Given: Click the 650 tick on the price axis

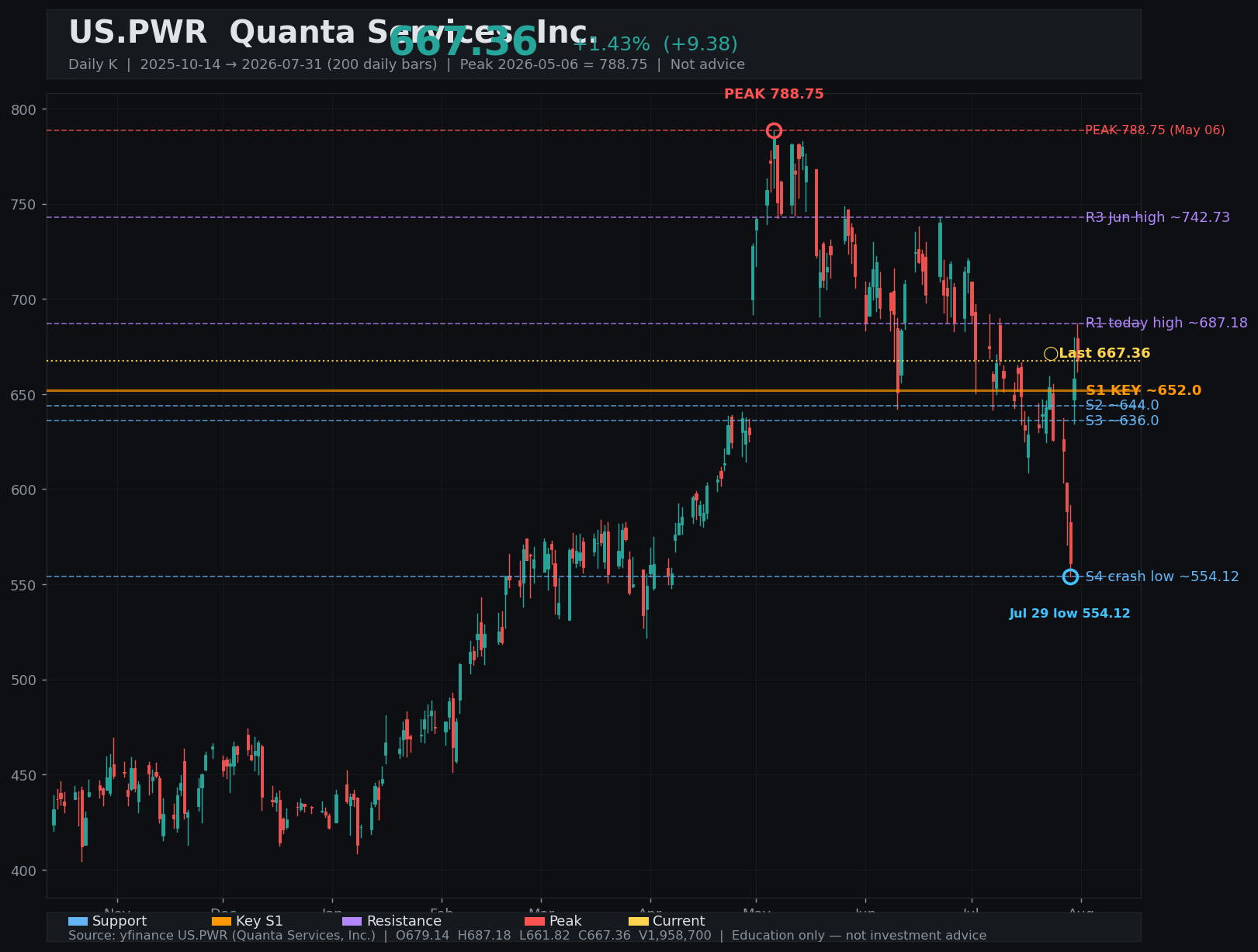Looking at the screenshot, I should pyautogui.click(x=24, y=395).
